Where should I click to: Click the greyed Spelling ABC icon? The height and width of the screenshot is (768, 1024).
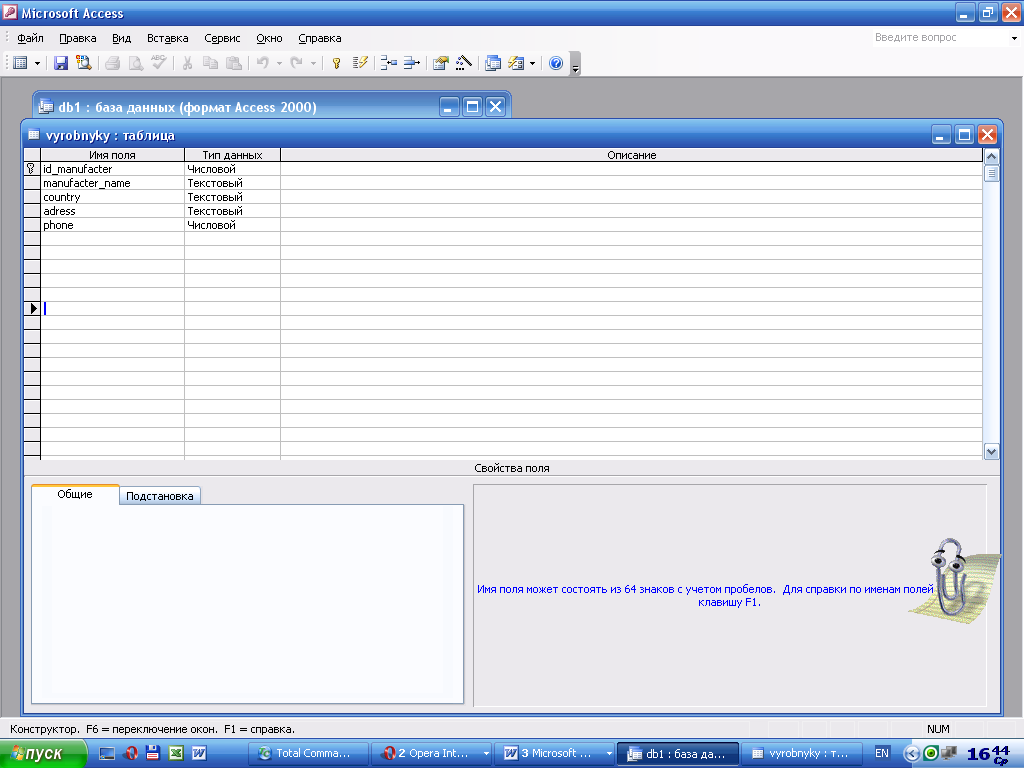coord(159,63)
